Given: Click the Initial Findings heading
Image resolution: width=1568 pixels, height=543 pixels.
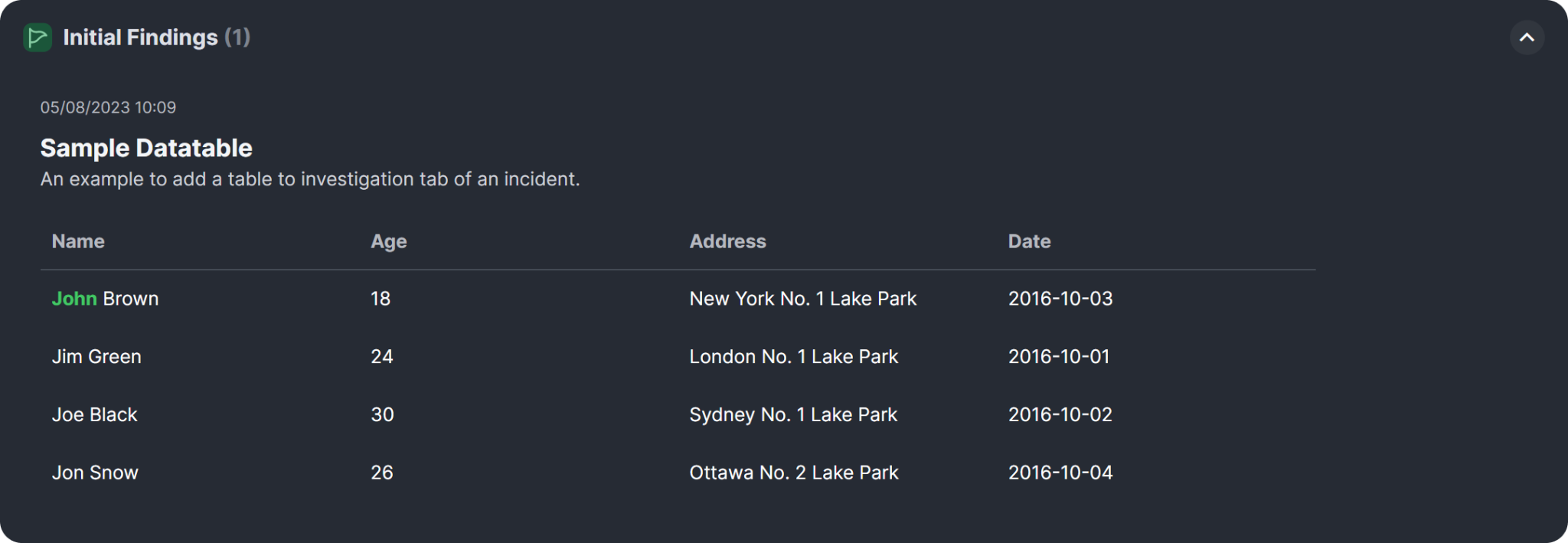Looking at the screenshot, I should point(140,38).
